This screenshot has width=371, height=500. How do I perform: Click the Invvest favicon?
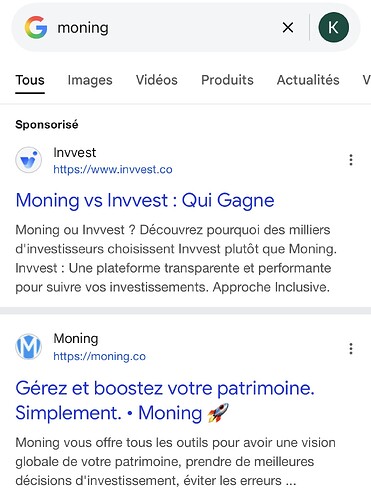pos(29,160)
